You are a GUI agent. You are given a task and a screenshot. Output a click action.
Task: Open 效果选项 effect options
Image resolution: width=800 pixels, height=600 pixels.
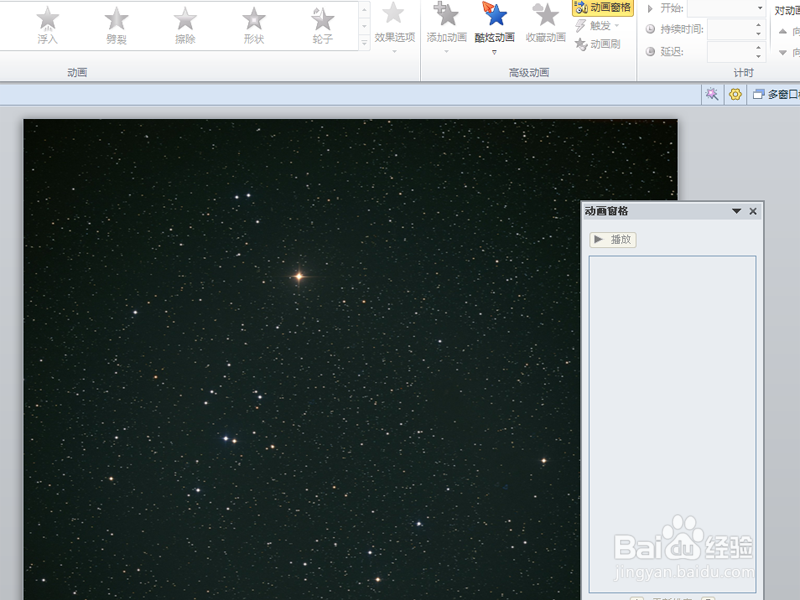pos(394,27)
